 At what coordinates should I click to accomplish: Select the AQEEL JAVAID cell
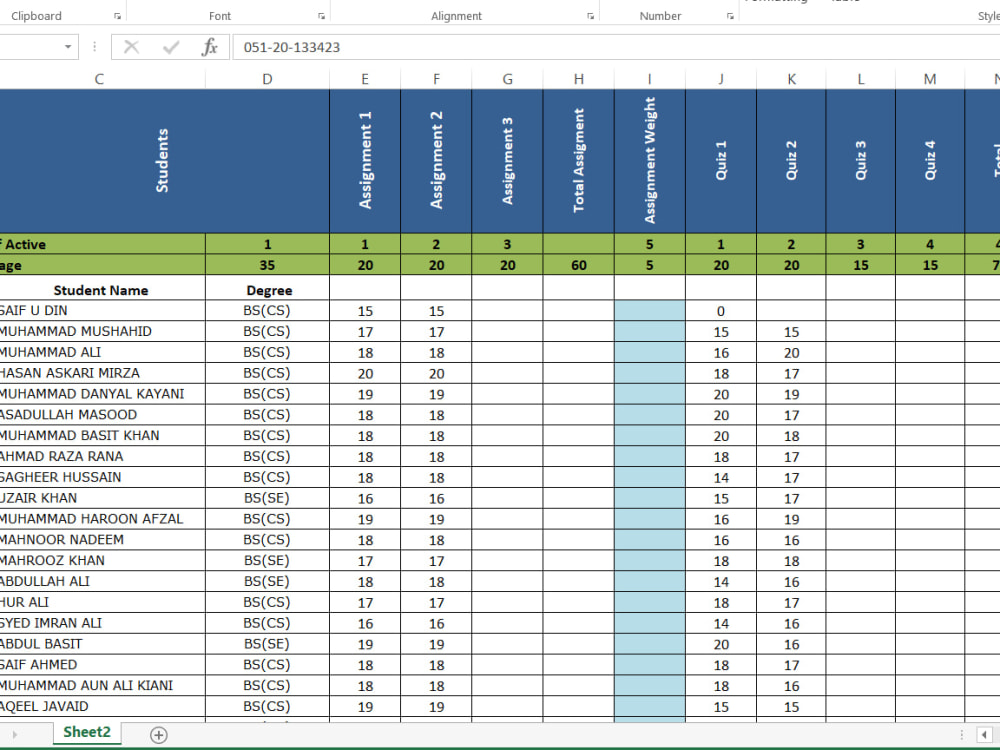pos(102,707)
